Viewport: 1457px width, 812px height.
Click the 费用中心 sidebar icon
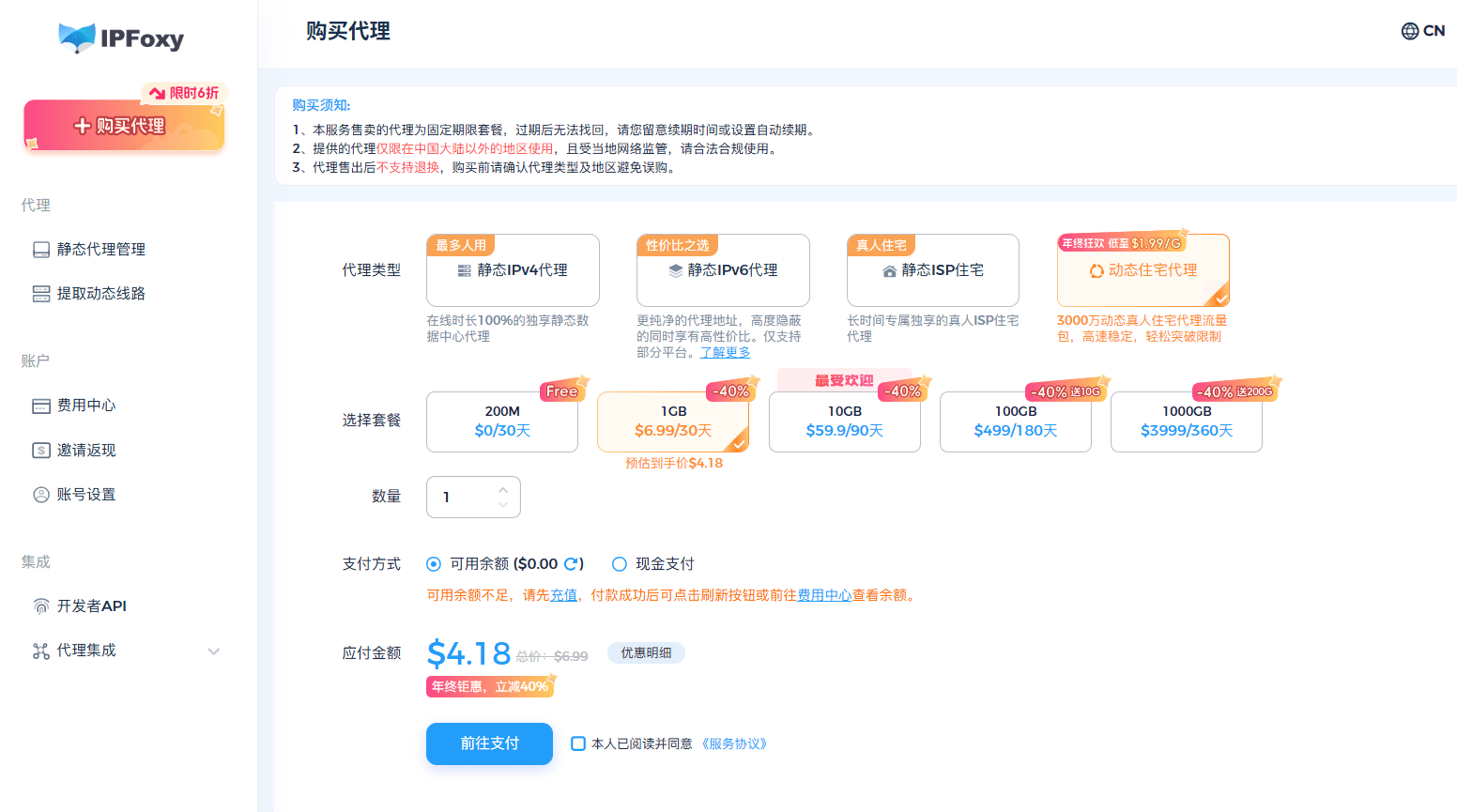41,406
